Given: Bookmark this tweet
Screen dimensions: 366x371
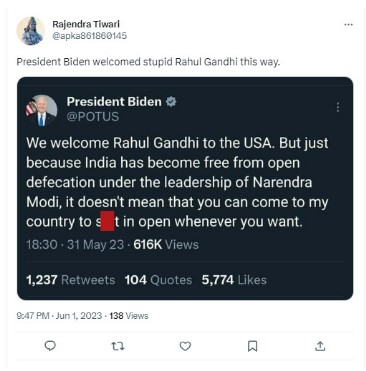Looking at the screenshot, I should coord(253,346).
